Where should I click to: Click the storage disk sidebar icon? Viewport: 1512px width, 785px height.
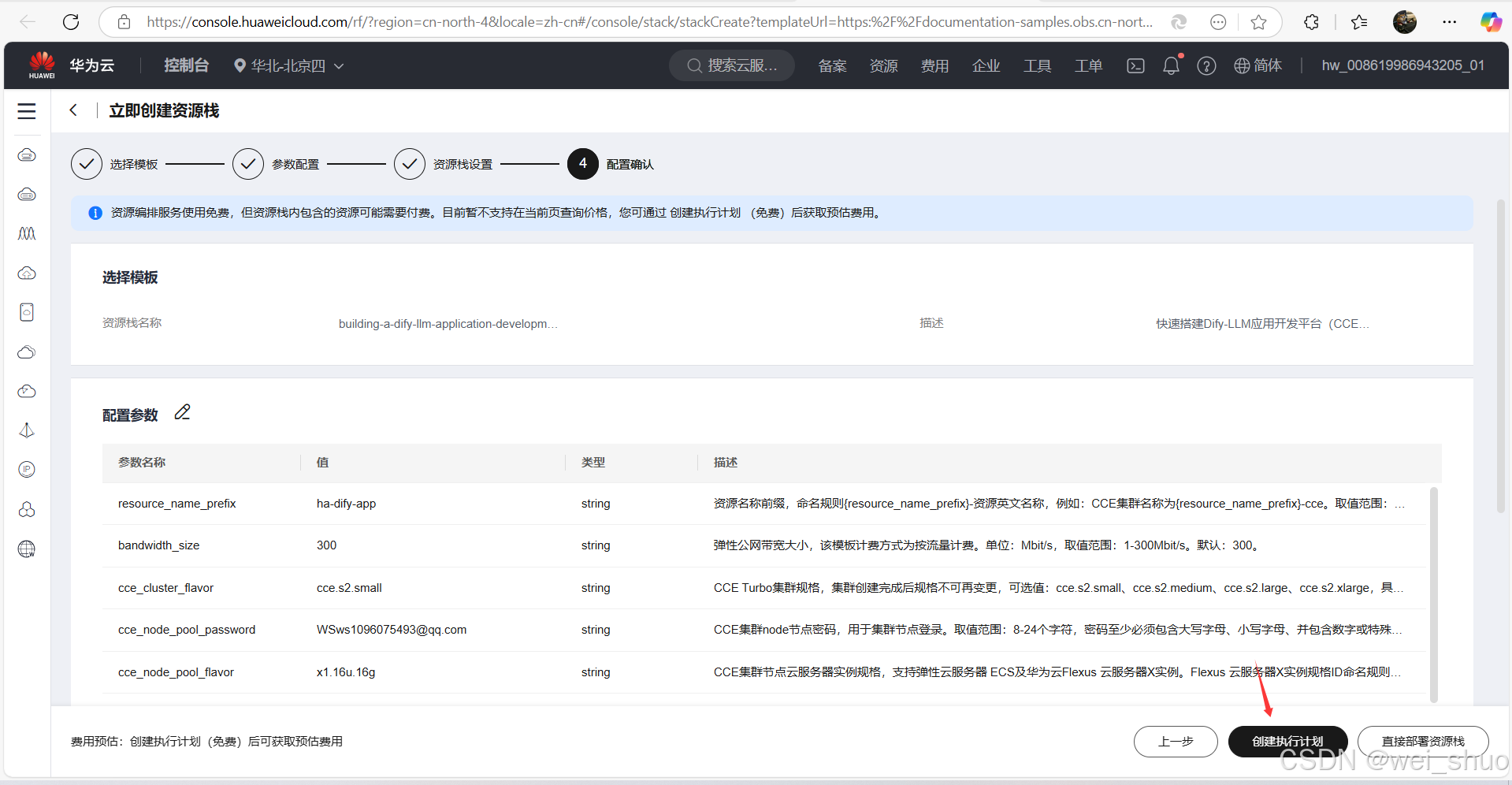point(27,312)
